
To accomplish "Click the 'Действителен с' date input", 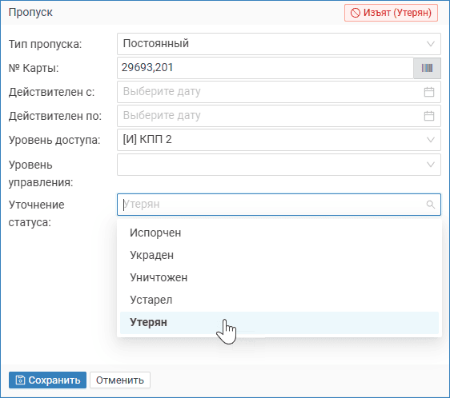I will 279,92.
